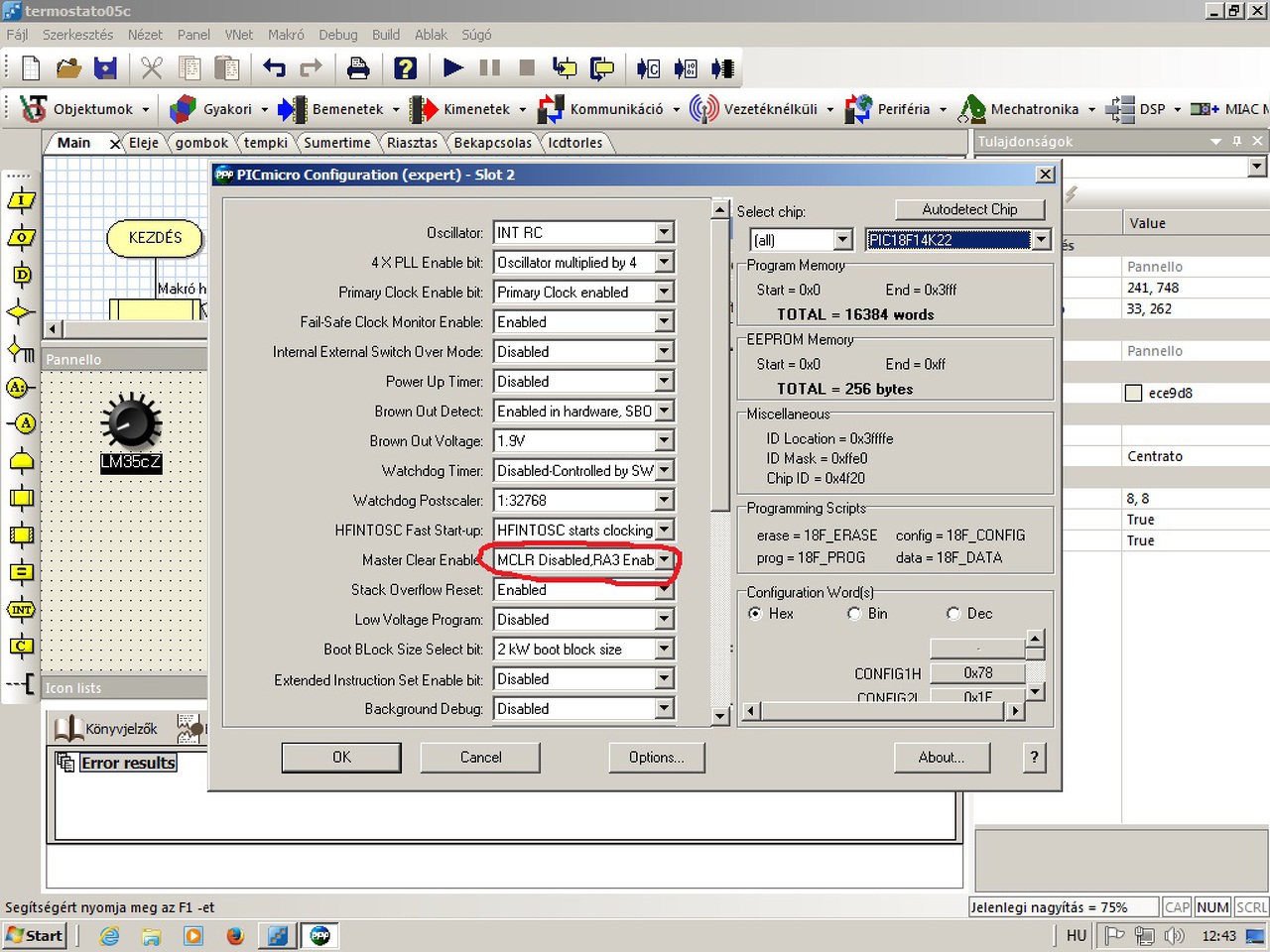Viewport: 1270px width, 952px height.
Task: Select the Loop flowchart icon
Action: coord(21,461)
